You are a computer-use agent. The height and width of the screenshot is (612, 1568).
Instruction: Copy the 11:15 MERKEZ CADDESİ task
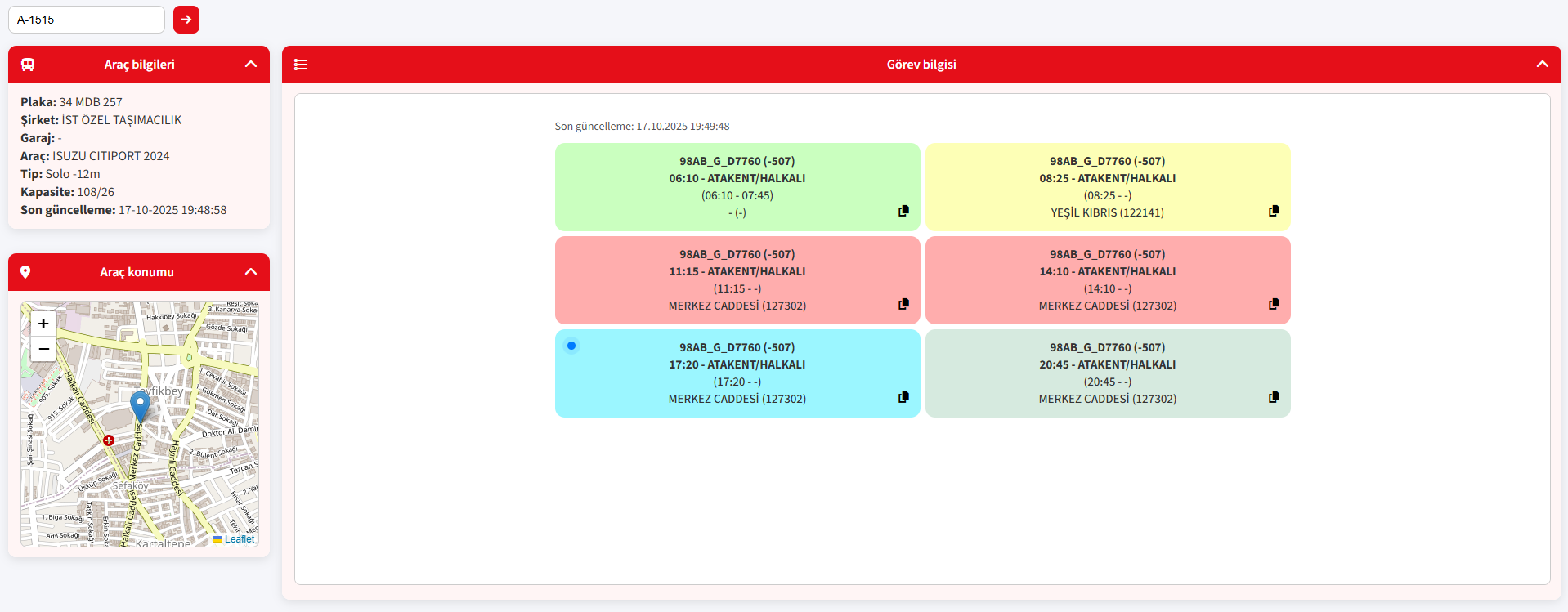(903, 304)
